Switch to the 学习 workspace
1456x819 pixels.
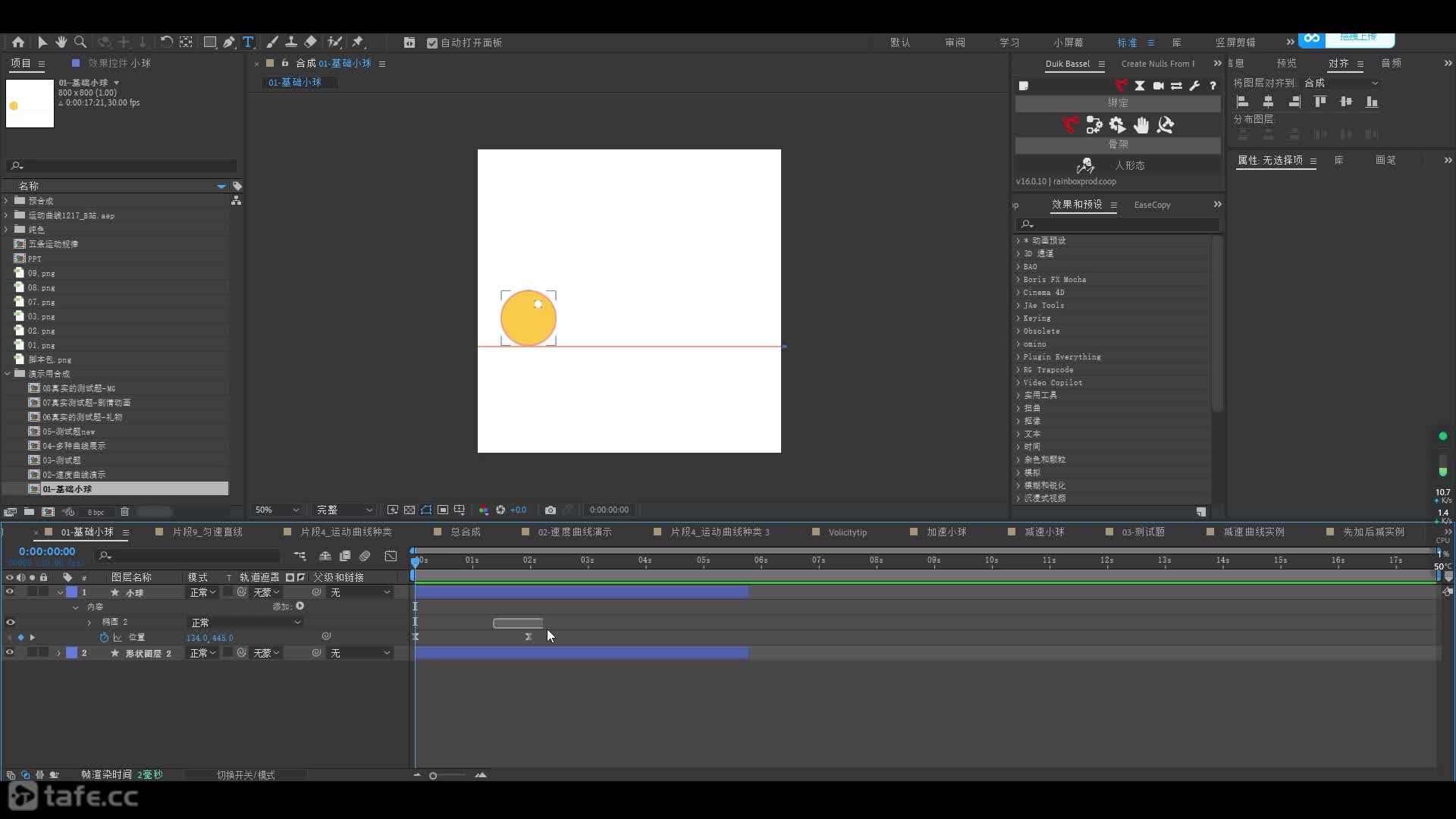coord(1009,42)
